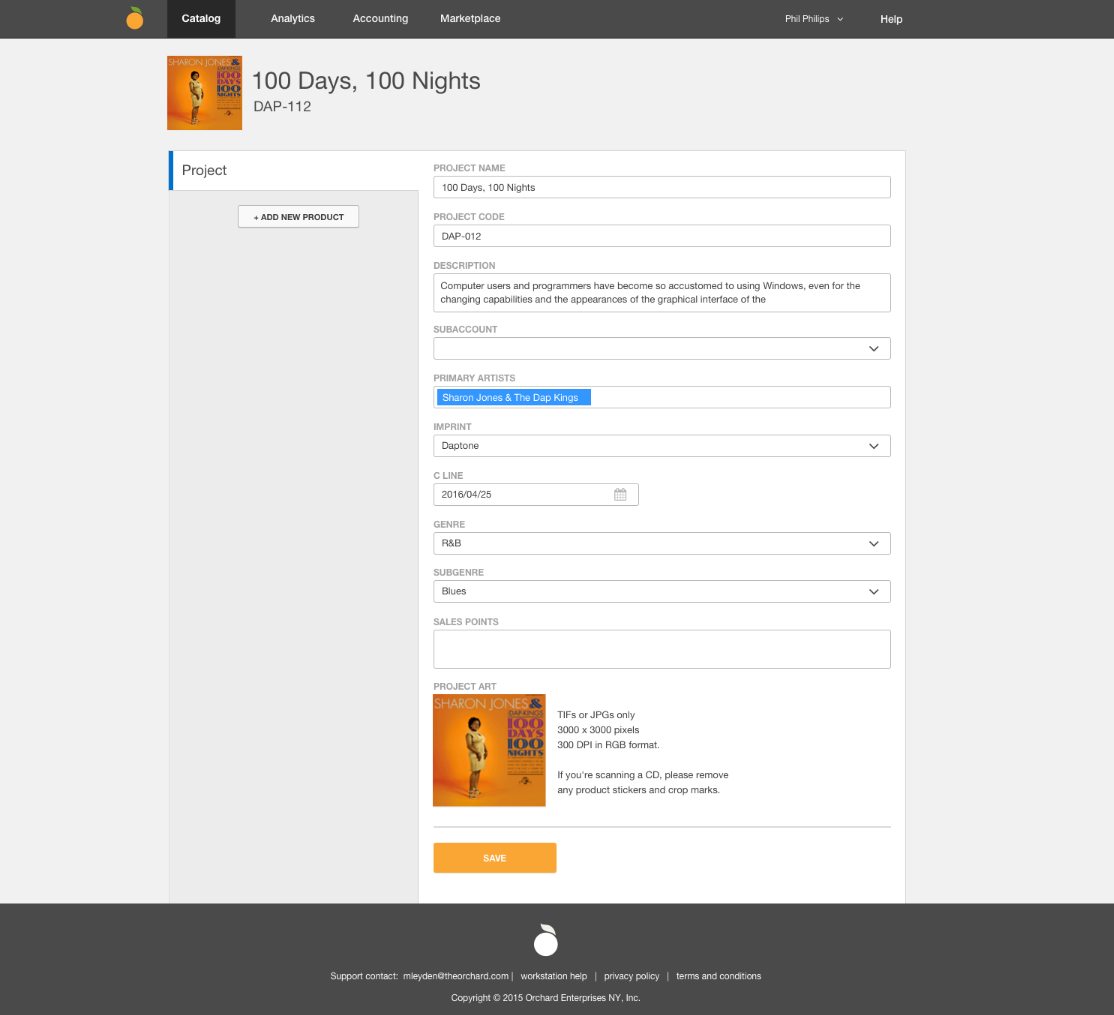Click the orange Orchard logo in header
The image size is (1114, 1015).
pyautogui.click(x=134, y=18)
